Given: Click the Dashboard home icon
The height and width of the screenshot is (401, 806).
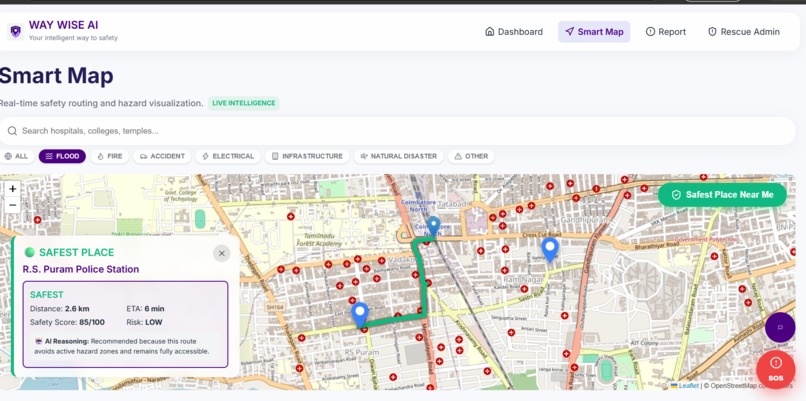Looking at the screenshot, I should [x=489, y=31].
